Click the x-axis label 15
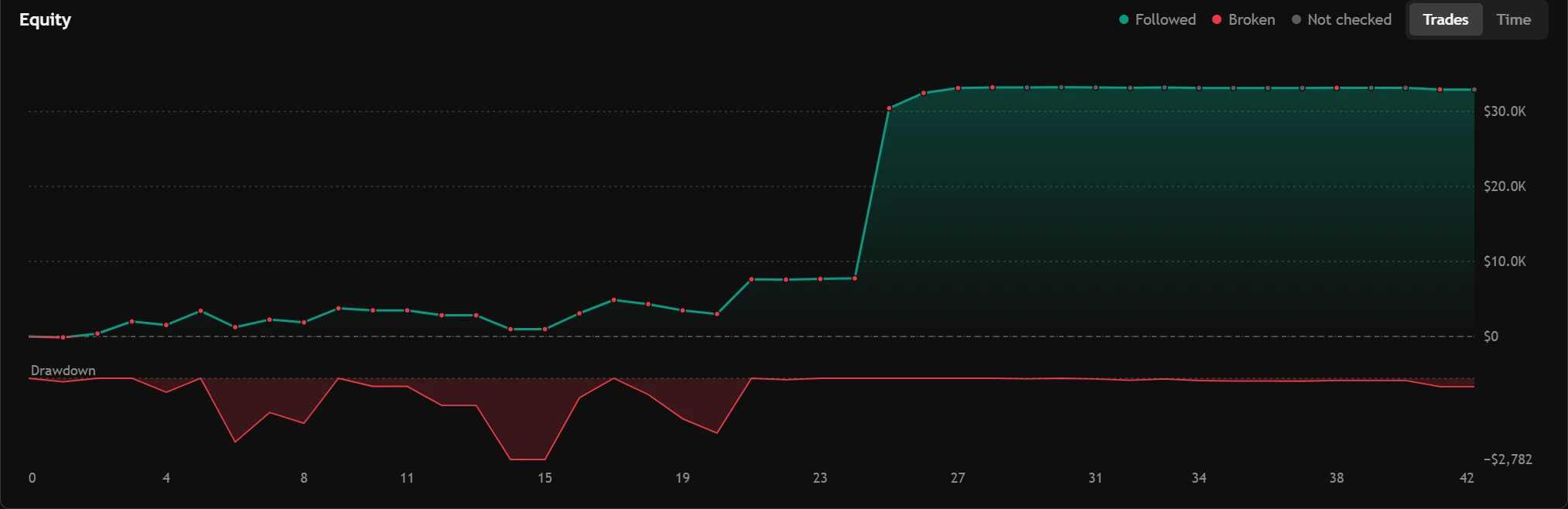This screenshot has width=1568, height=509. tap(545, 478)
